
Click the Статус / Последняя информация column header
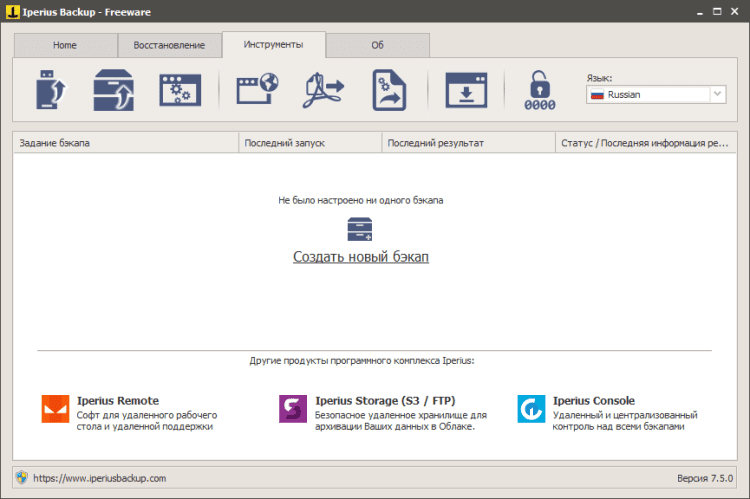coord(646,143)
